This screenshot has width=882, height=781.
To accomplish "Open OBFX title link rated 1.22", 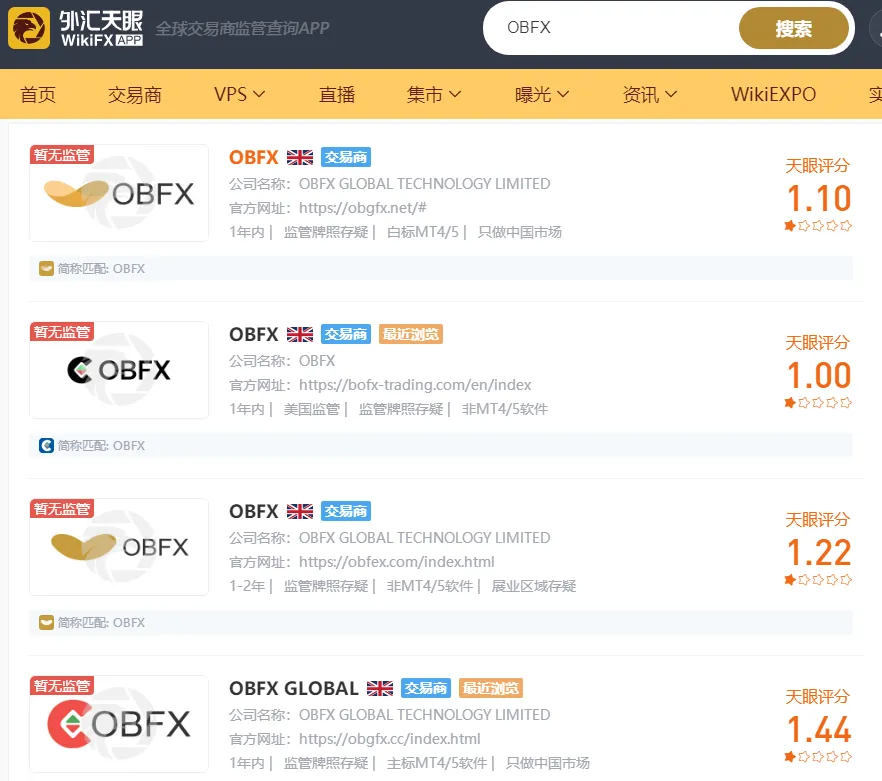I will pyautogui.click(x=254, y=511).
